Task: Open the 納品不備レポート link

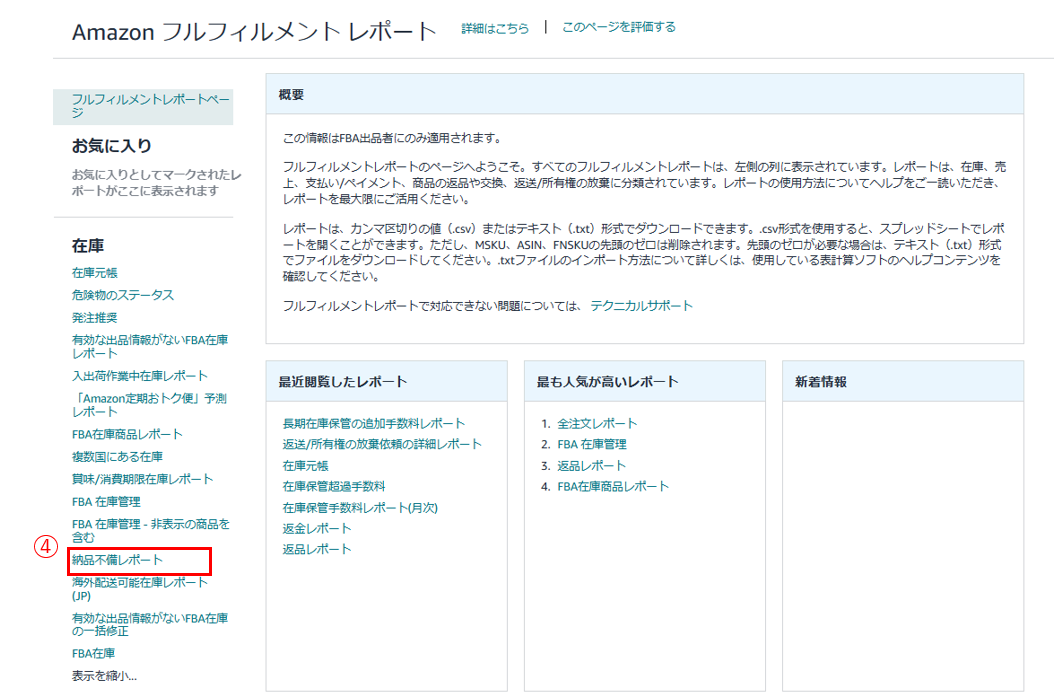Action: (118, 560)
